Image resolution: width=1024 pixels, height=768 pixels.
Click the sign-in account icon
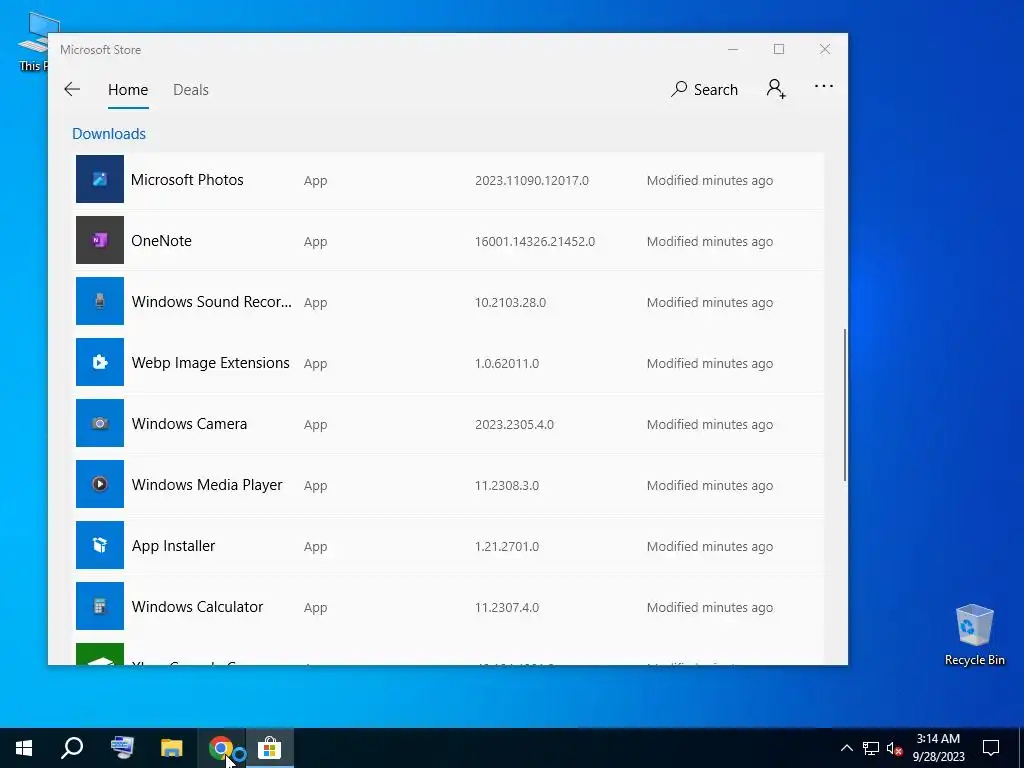(x=776, y=88)
